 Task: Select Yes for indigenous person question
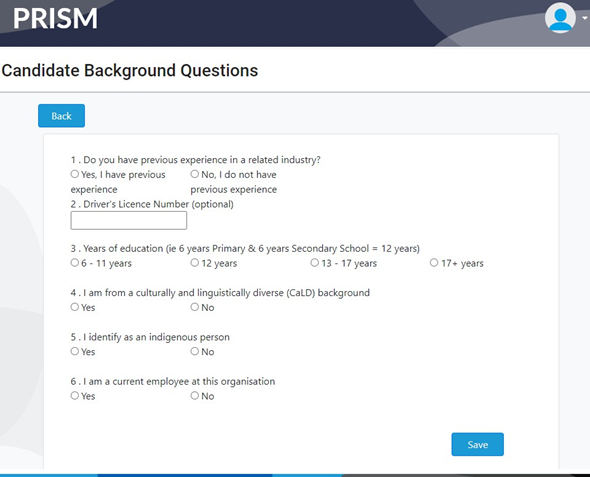point(75,352)
